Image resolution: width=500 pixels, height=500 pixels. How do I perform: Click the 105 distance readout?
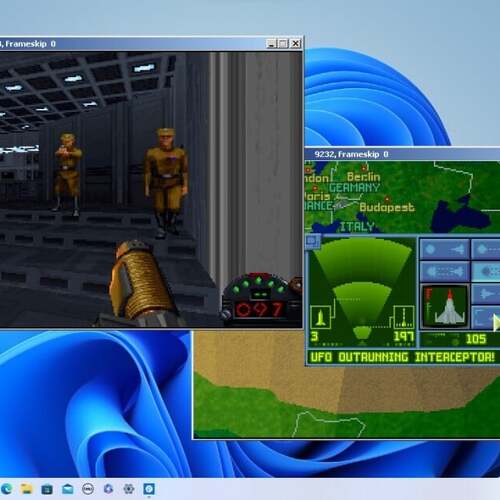click(475, 339)
